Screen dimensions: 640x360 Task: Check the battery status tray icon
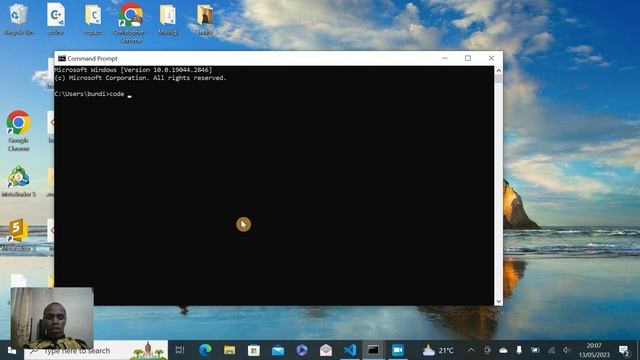point(535,350)
